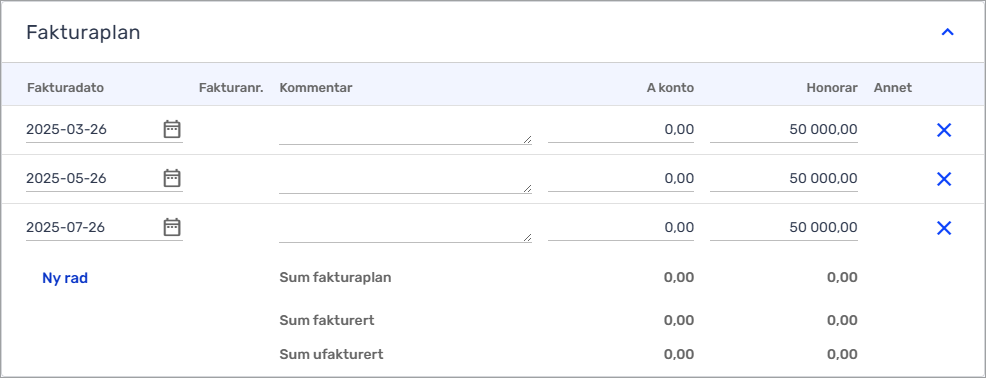Edit A konto amount in 2025-03-26 row

click(621, 130)
